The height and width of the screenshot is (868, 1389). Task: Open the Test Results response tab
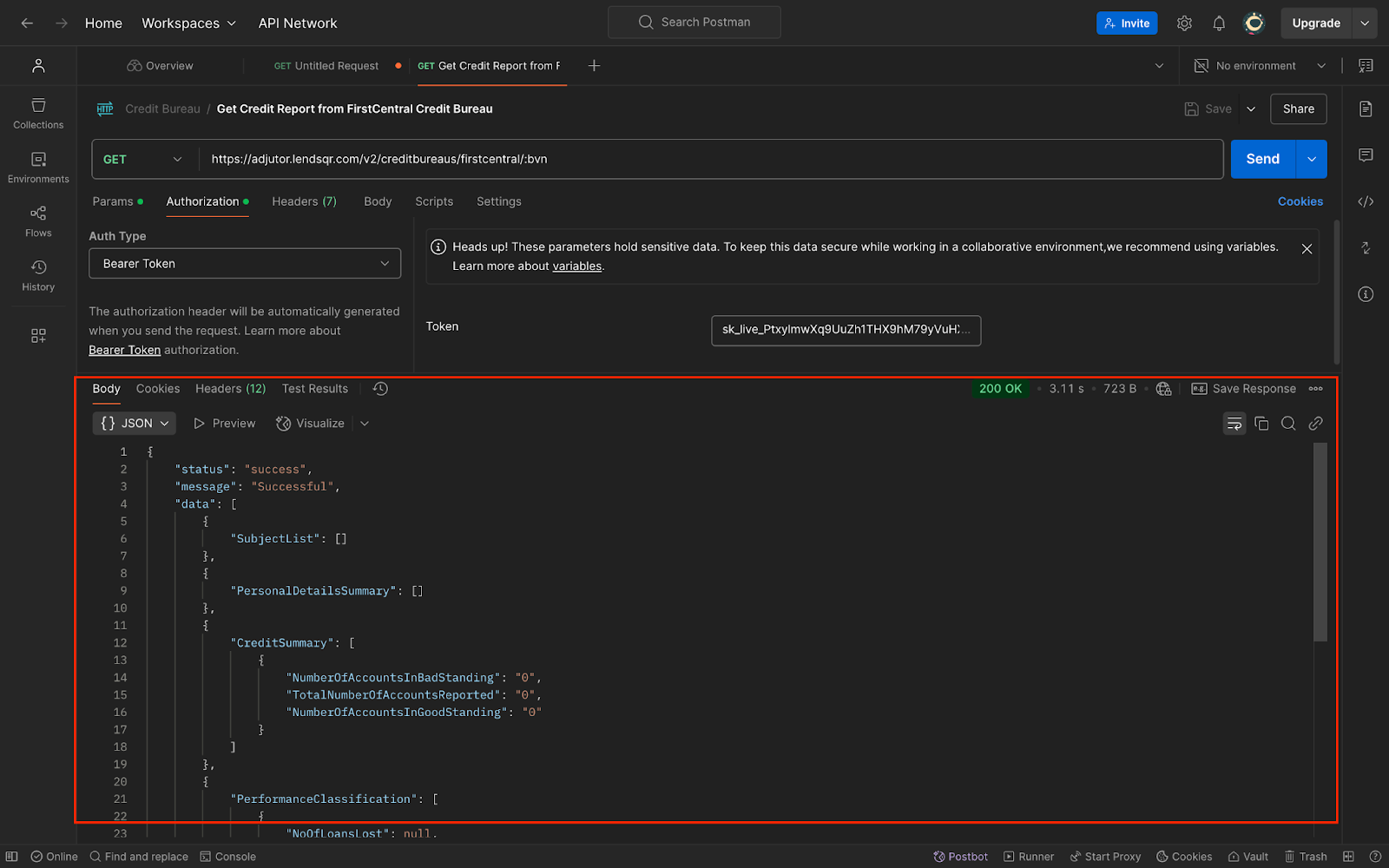pyautogui.click(x=314, y=389)
